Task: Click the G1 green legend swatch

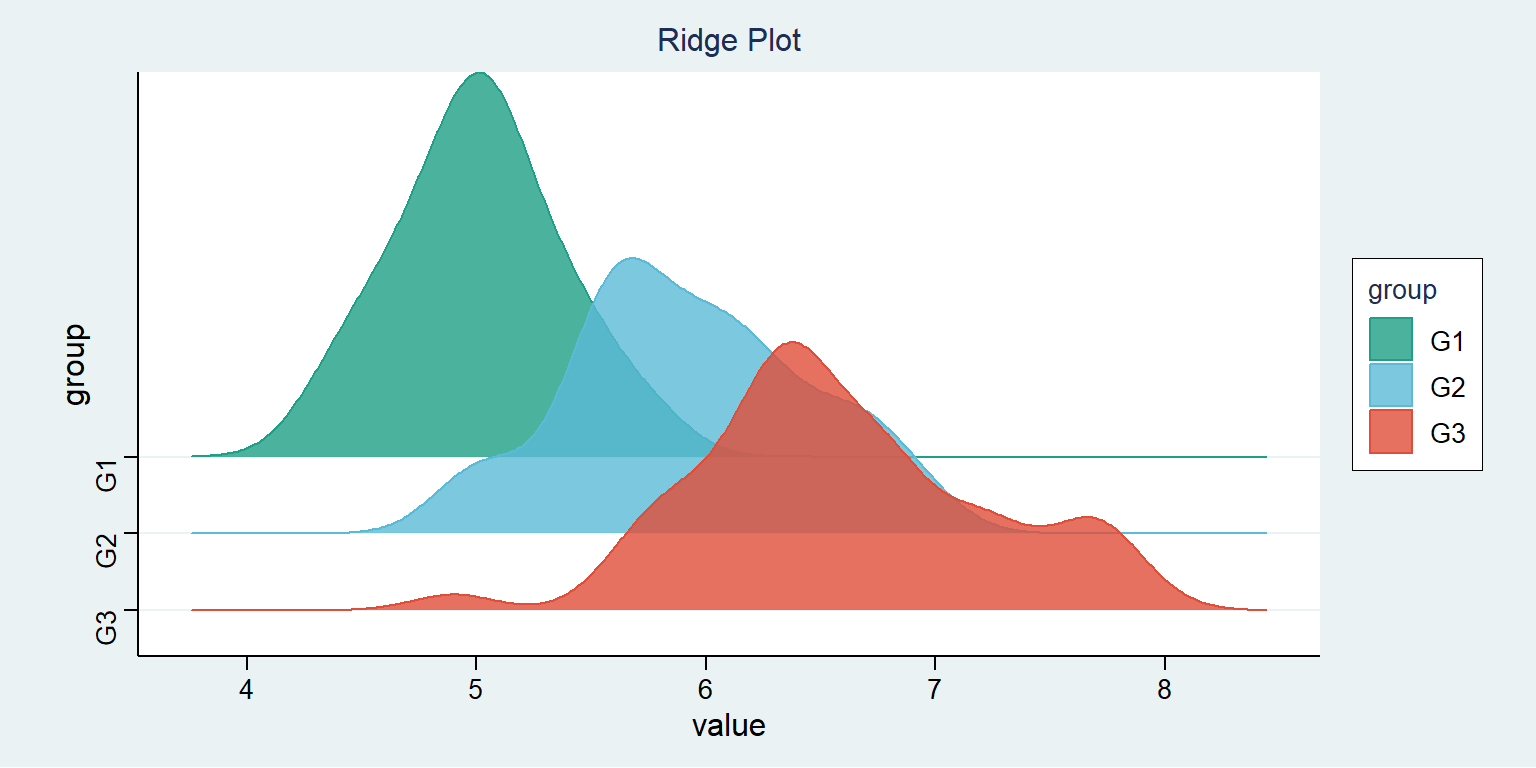Action: click(x=1391, y=339)
